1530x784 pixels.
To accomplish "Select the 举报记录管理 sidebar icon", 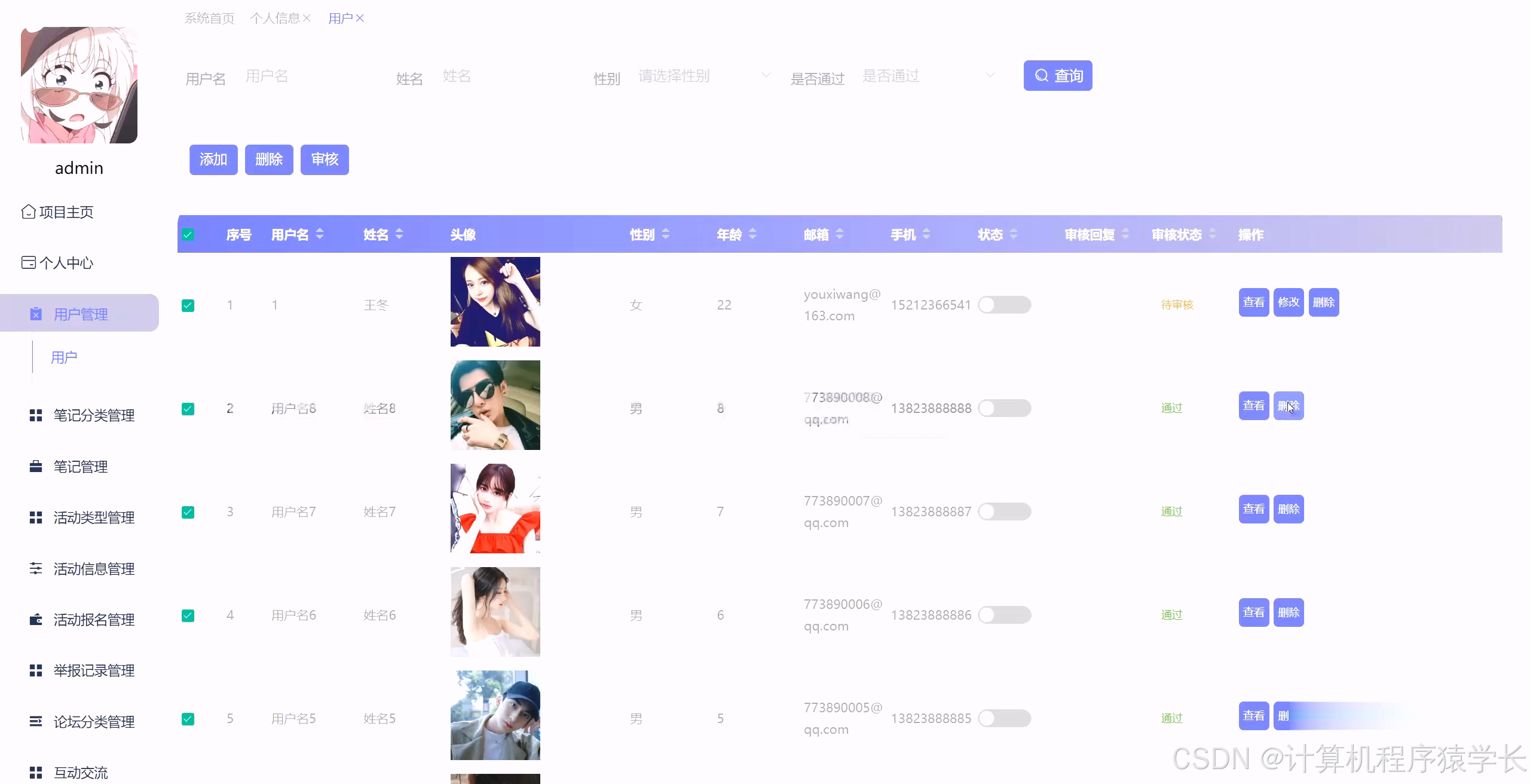I will (35, 670).
